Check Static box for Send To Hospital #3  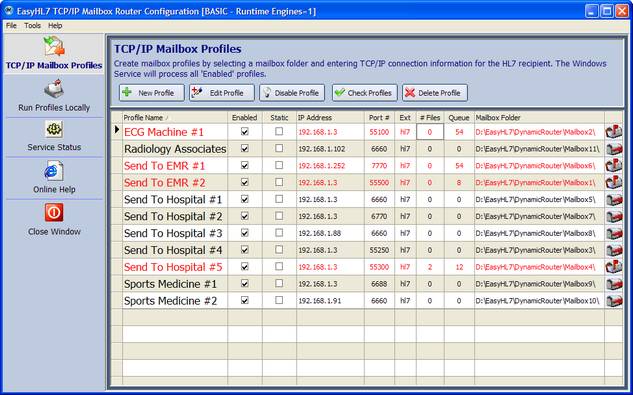(x=279, y=233)
